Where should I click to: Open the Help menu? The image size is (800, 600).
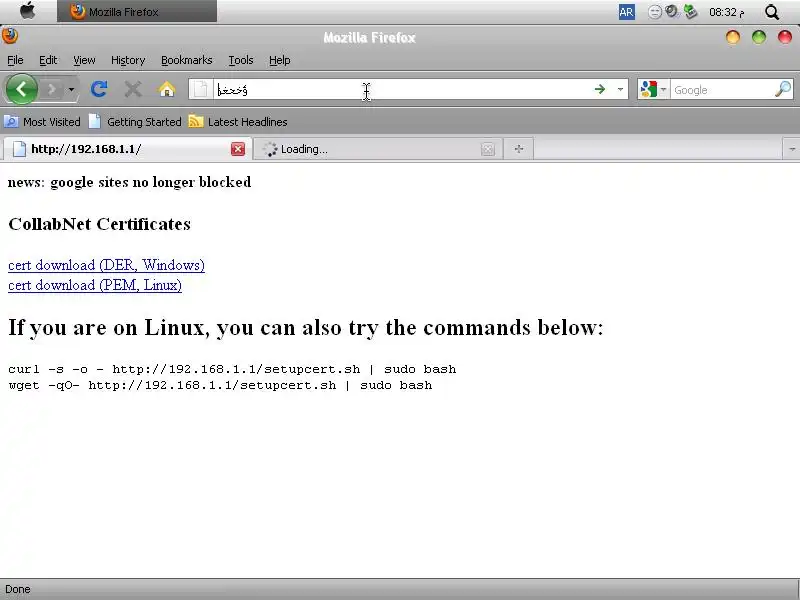click(280, 60)
